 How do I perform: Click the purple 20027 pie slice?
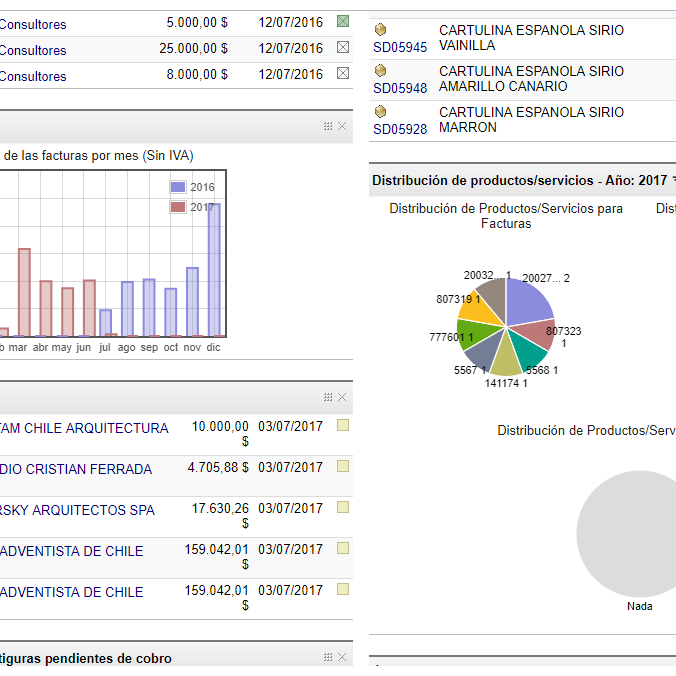tap(527, 302)
